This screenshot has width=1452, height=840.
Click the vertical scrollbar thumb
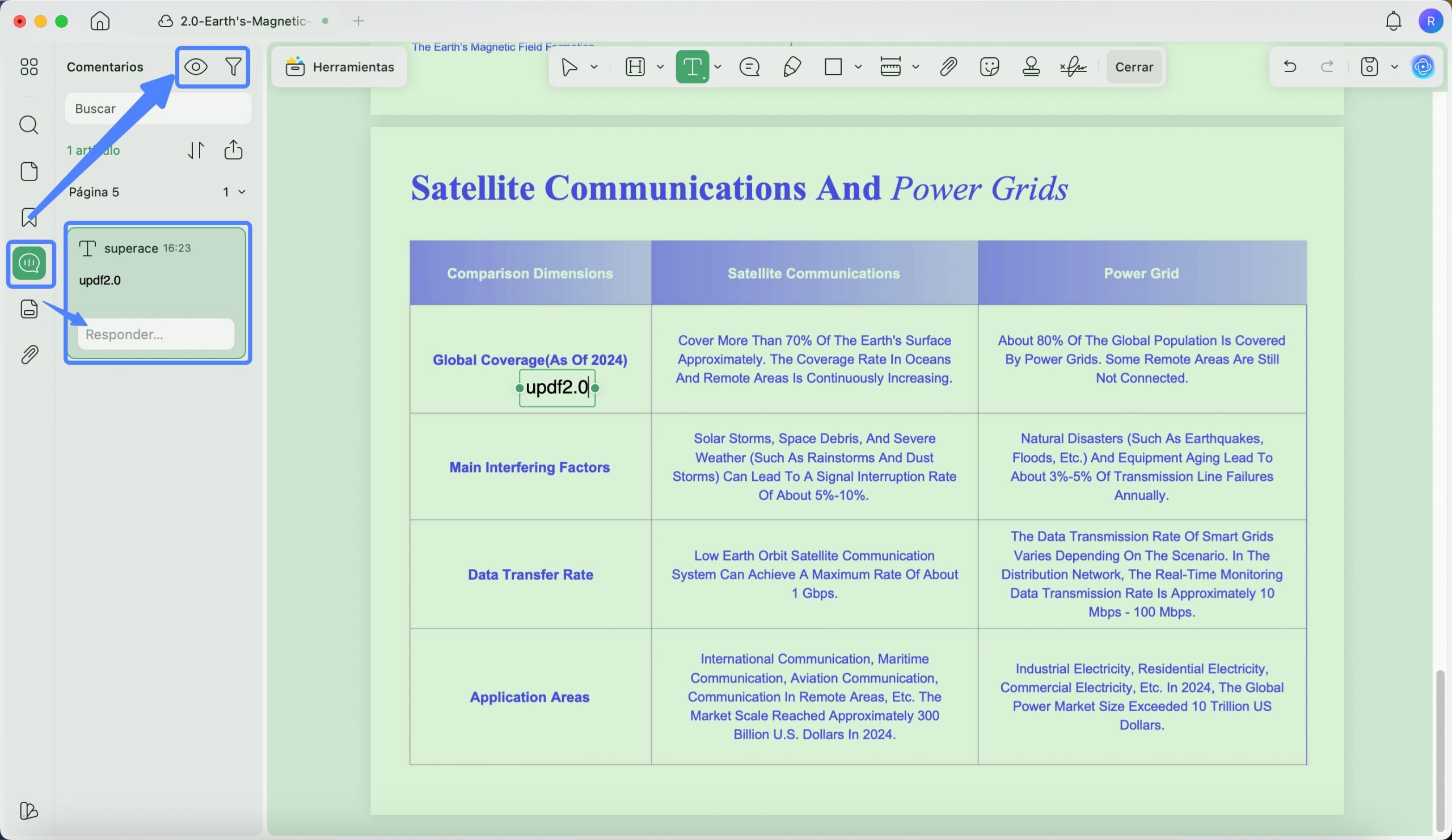coord(1440,750)
